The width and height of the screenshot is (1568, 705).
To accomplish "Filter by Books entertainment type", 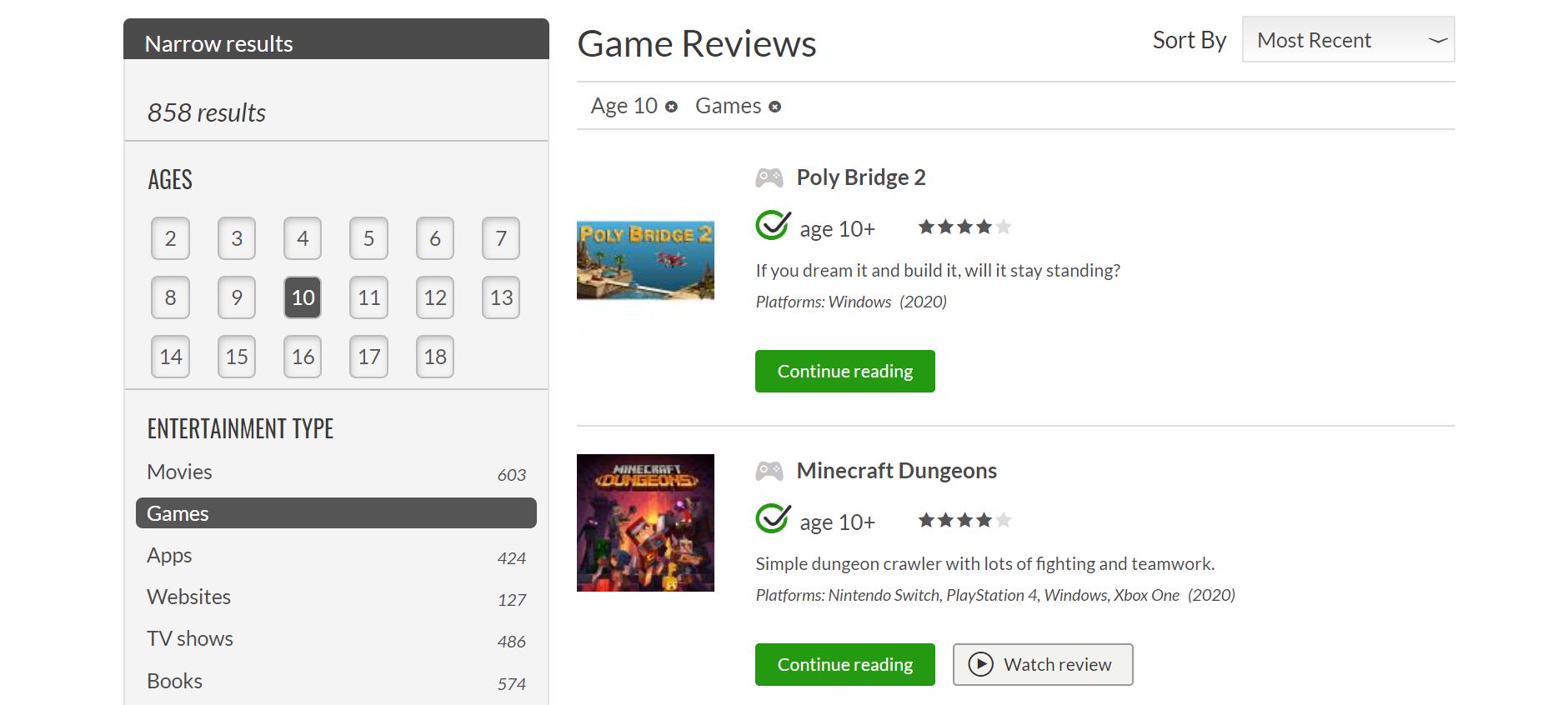I will [336, 681].
